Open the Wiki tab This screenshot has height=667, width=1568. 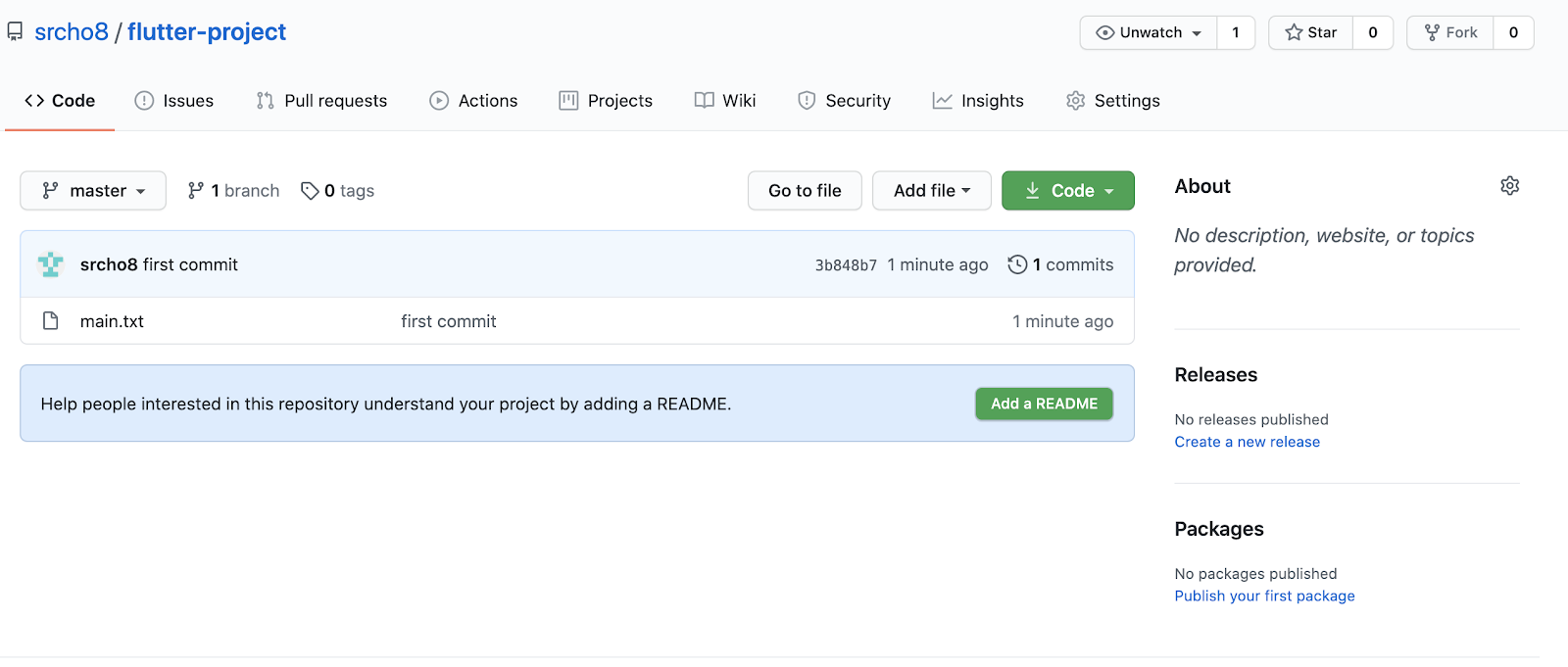click(725, 100)
